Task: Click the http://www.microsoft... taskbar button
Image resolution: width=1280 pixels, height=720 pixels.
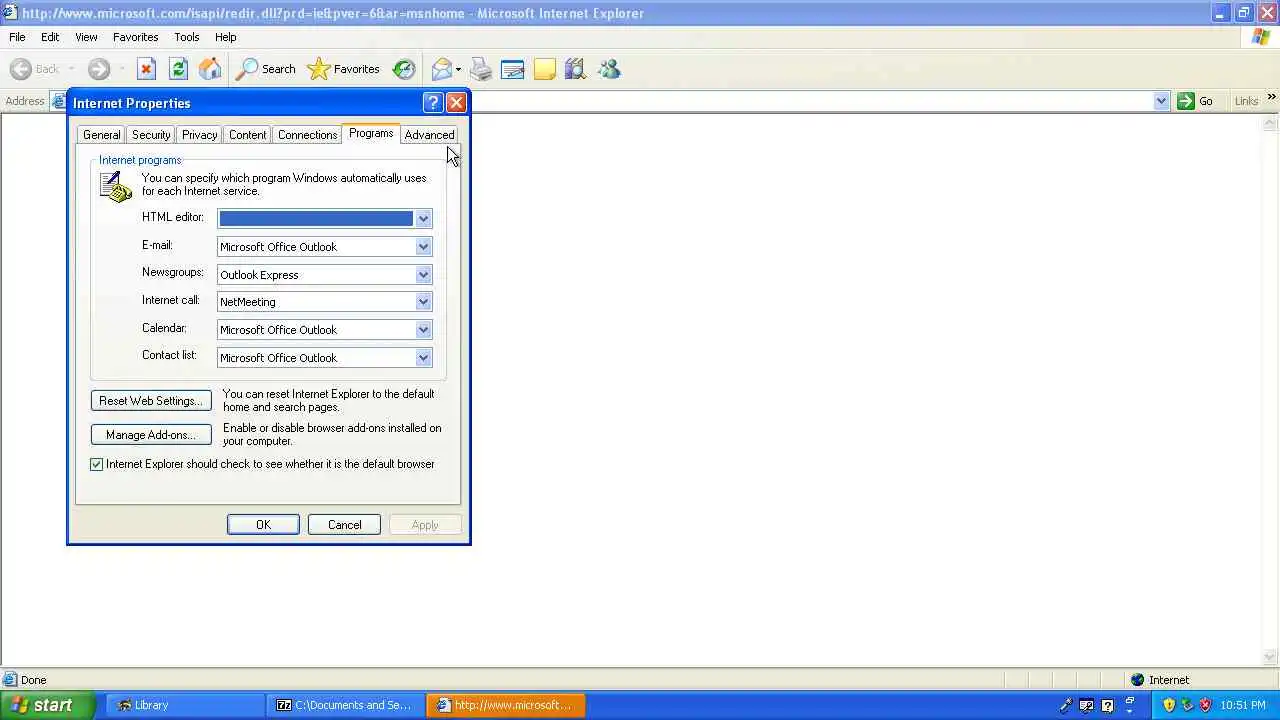Action: point(506,705)
